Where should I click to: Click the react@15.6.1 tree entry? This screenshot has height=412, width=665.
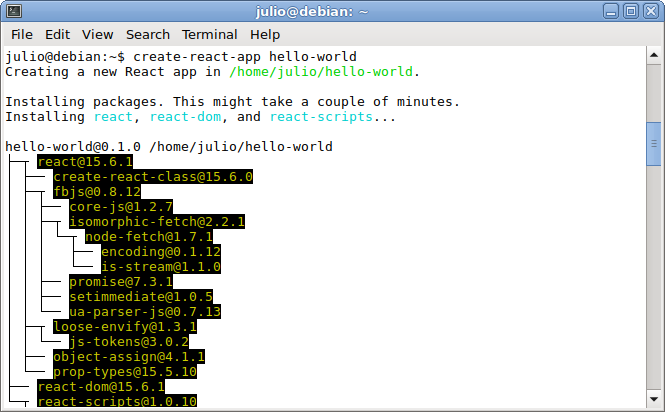click(x=85, y=162)
